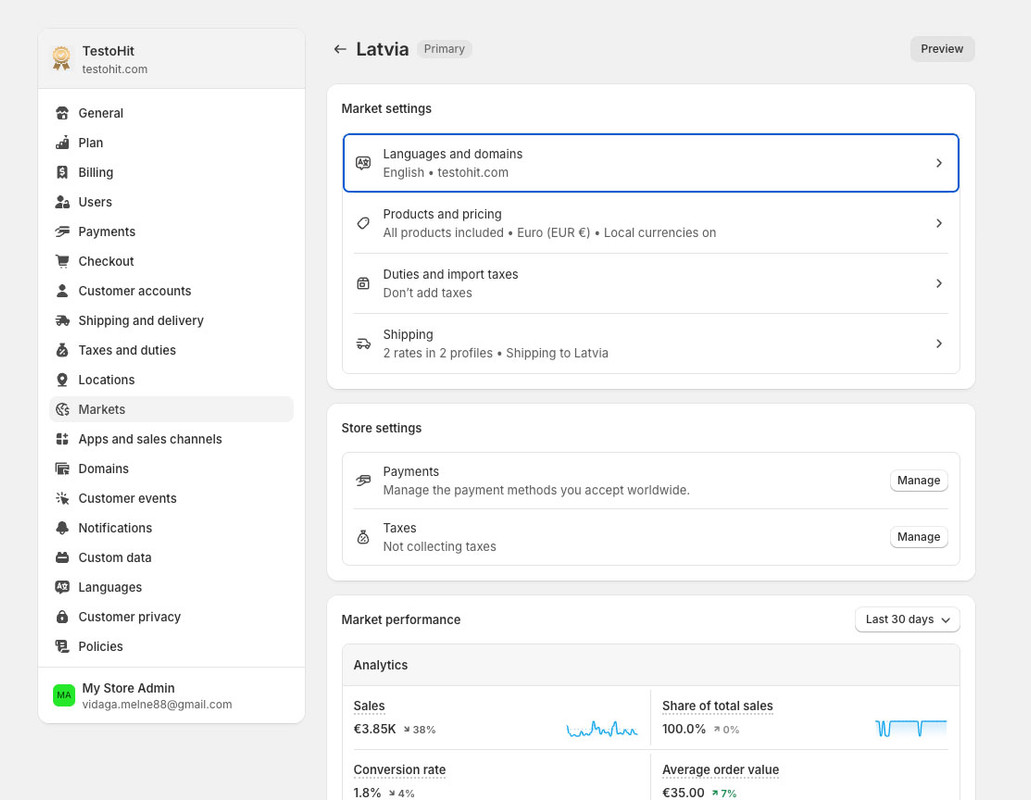Click the Checkout cart icon
The image size is (1031, 800).
tap(62, 262)
